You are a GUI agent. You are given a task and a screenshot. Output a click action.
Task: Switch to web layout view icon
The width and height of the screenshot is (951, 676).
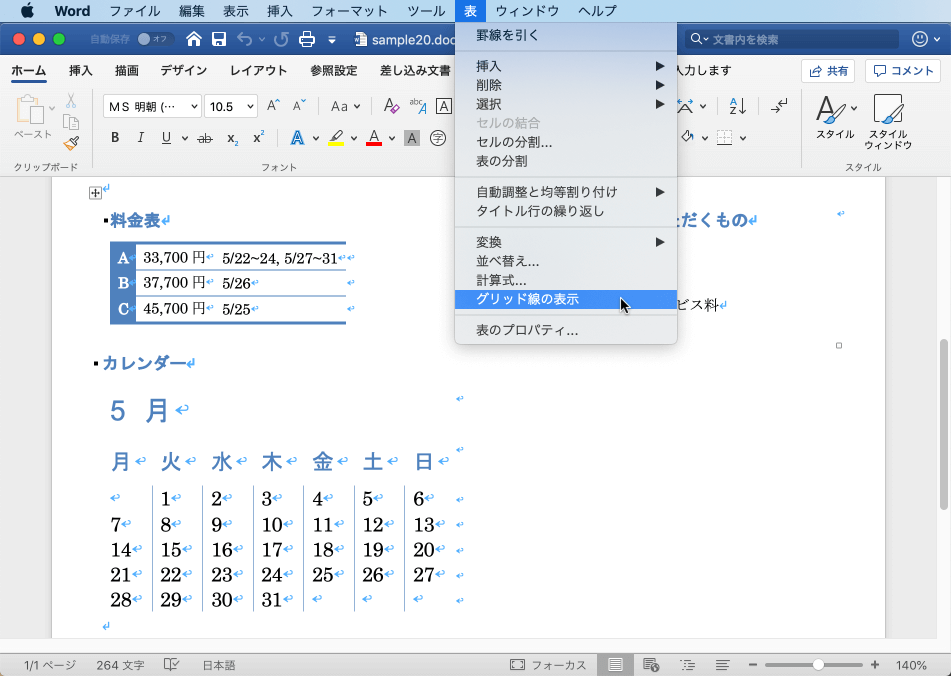click(x=651, y=665)
